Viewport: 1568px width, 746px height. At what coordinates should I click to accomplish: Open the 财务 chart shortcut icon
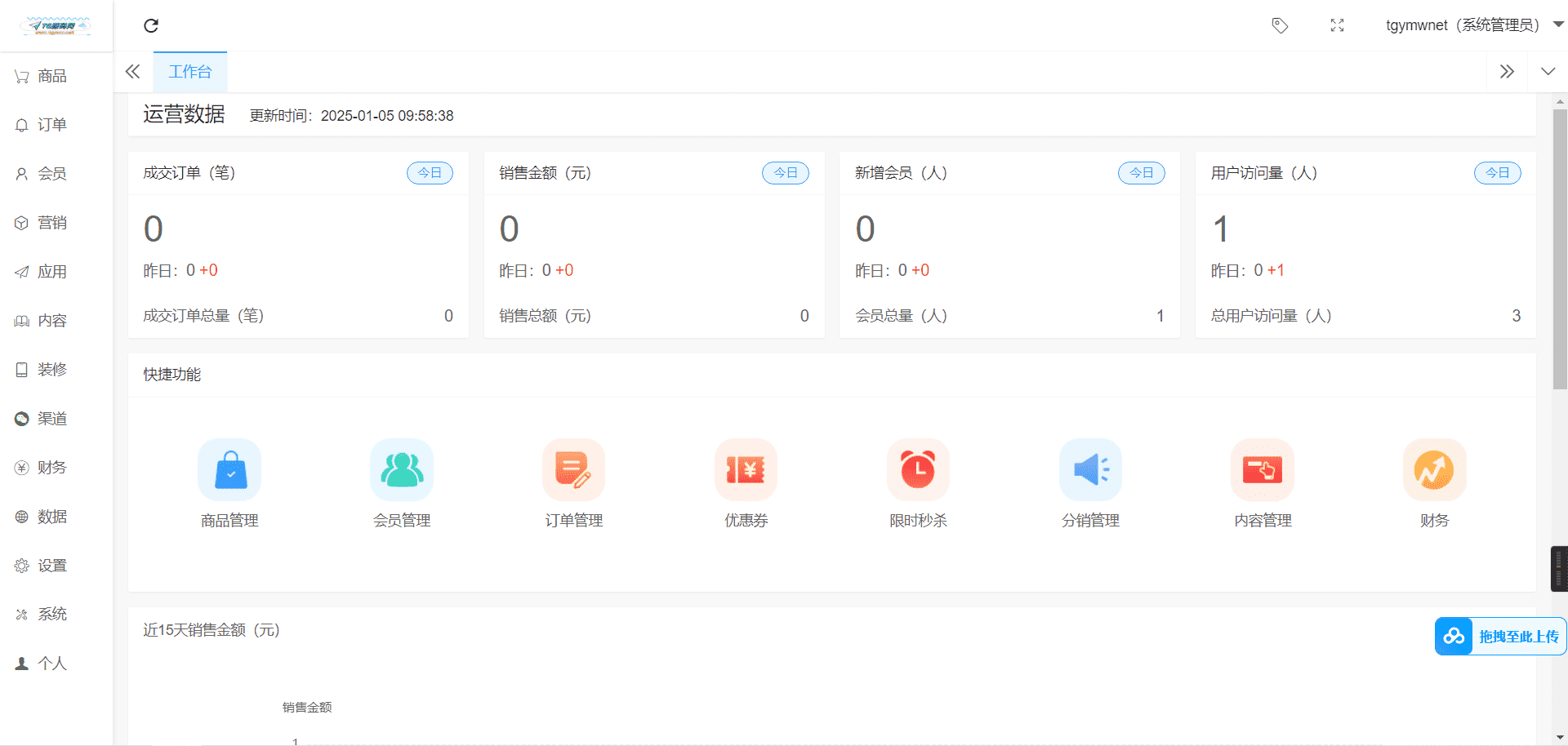1434,470
